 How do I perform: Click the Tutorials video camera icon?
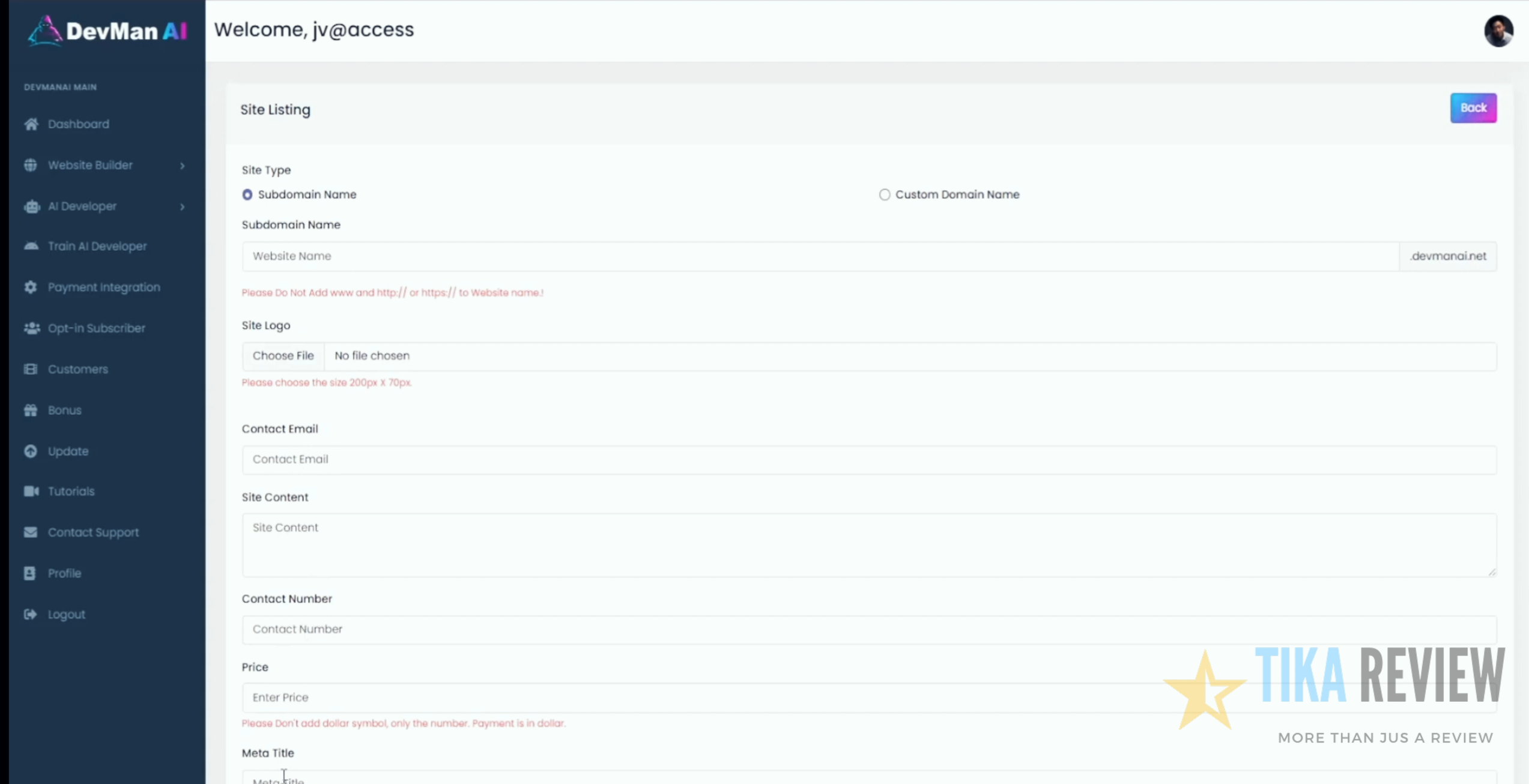coord(31,491)
